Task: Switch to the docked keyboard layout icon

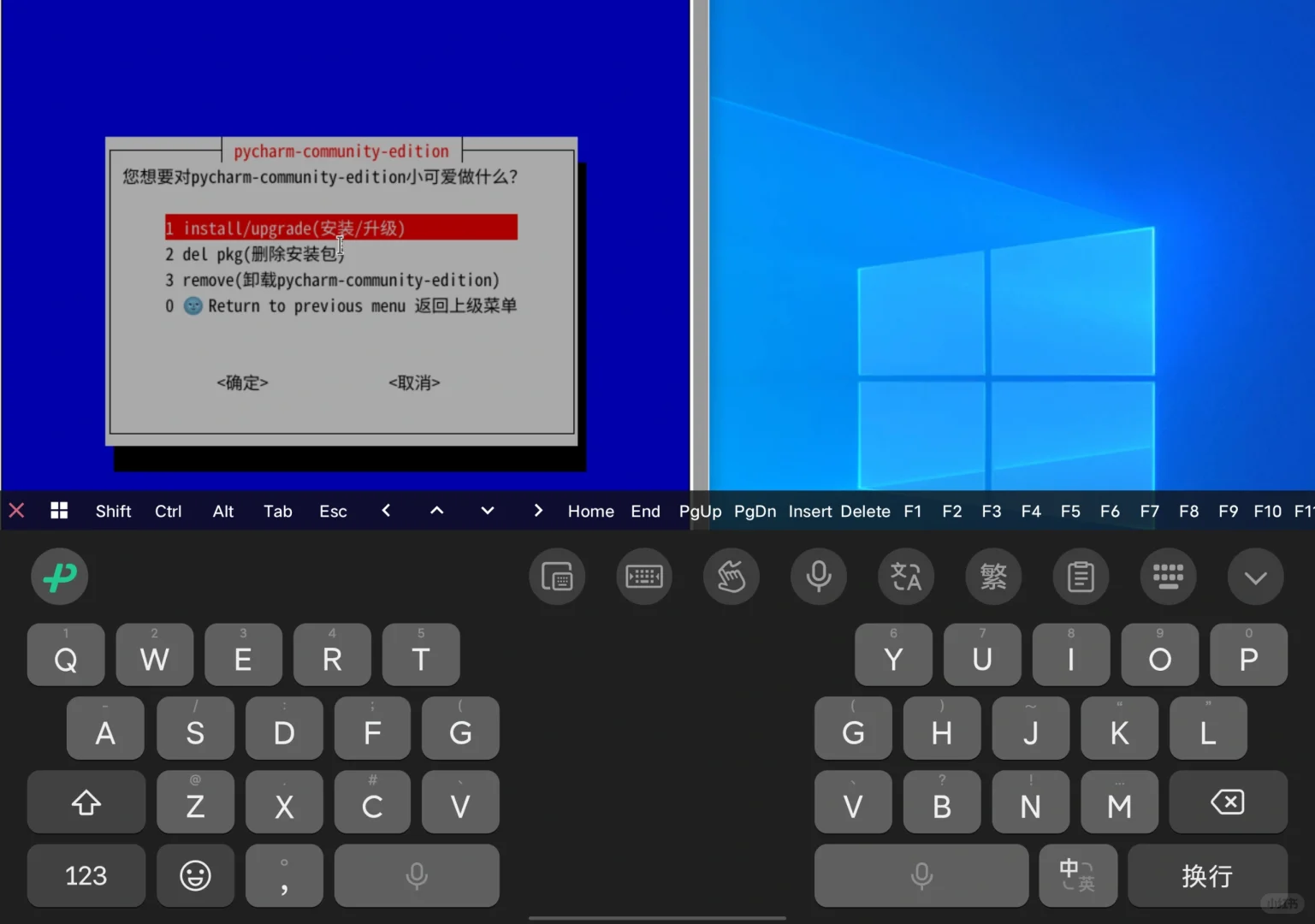Action: (x=644, y=577)
